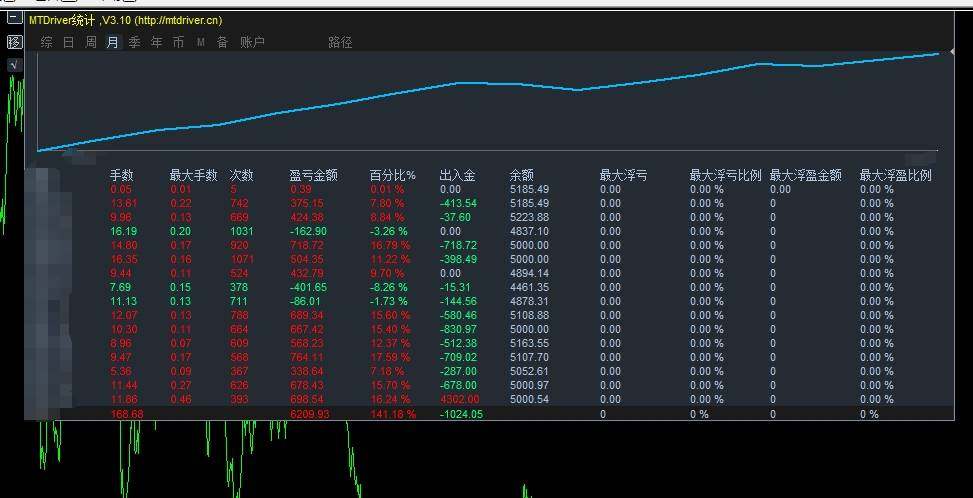Click the percentage -1.73 %
Viewport: 973px width, 498px height.
(389, 301)
